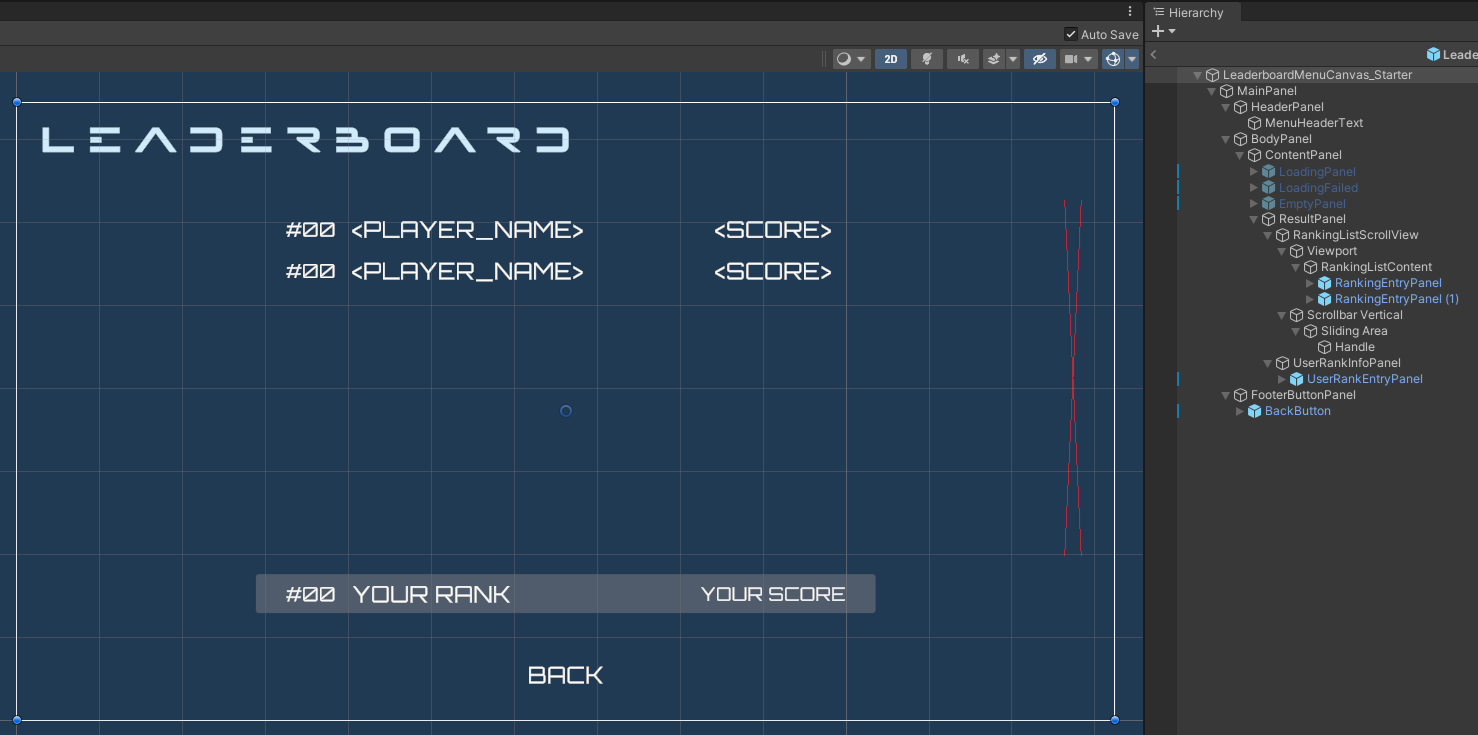Open the Gizmos dropdown arrow

point(1132,59)
